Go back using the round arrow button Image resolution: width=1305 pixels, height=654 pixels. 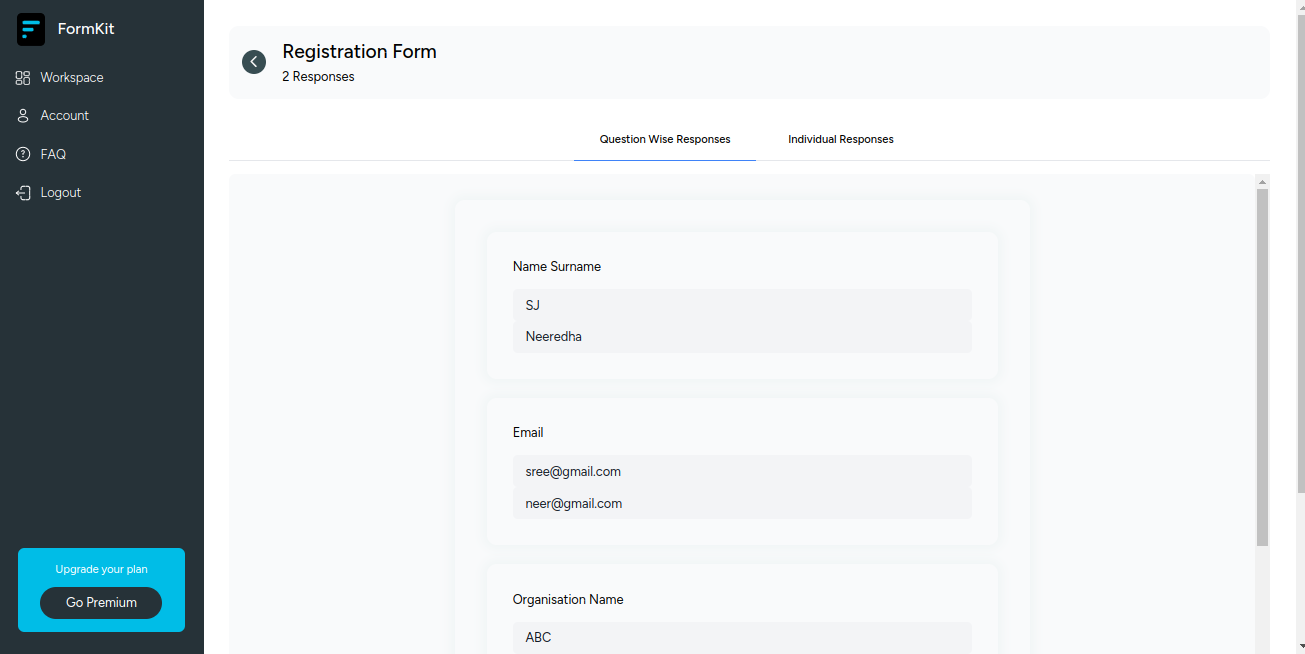click(x=254, y=62)
